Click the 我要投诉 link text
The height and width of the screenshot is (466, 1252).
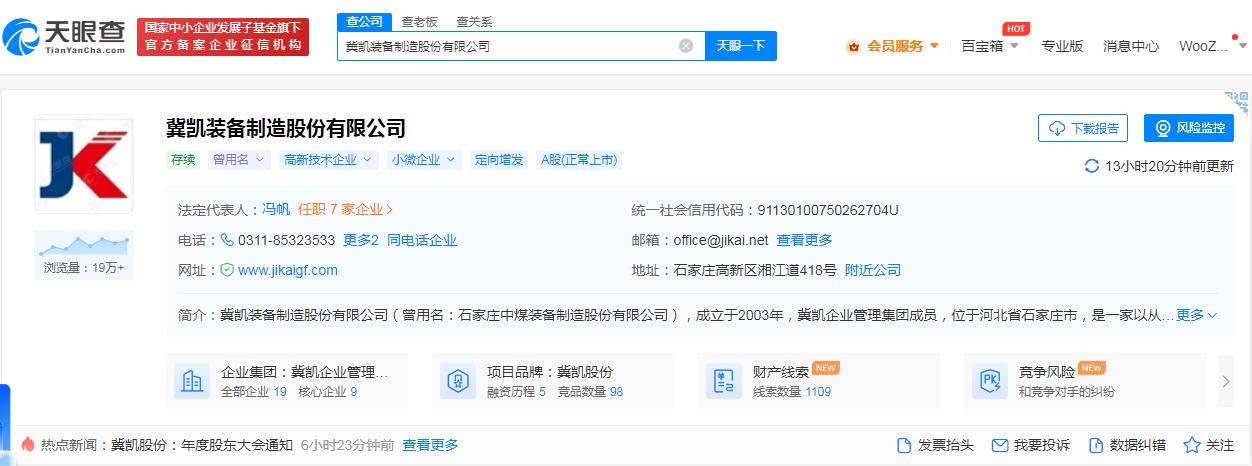[x=1041, y=445]
